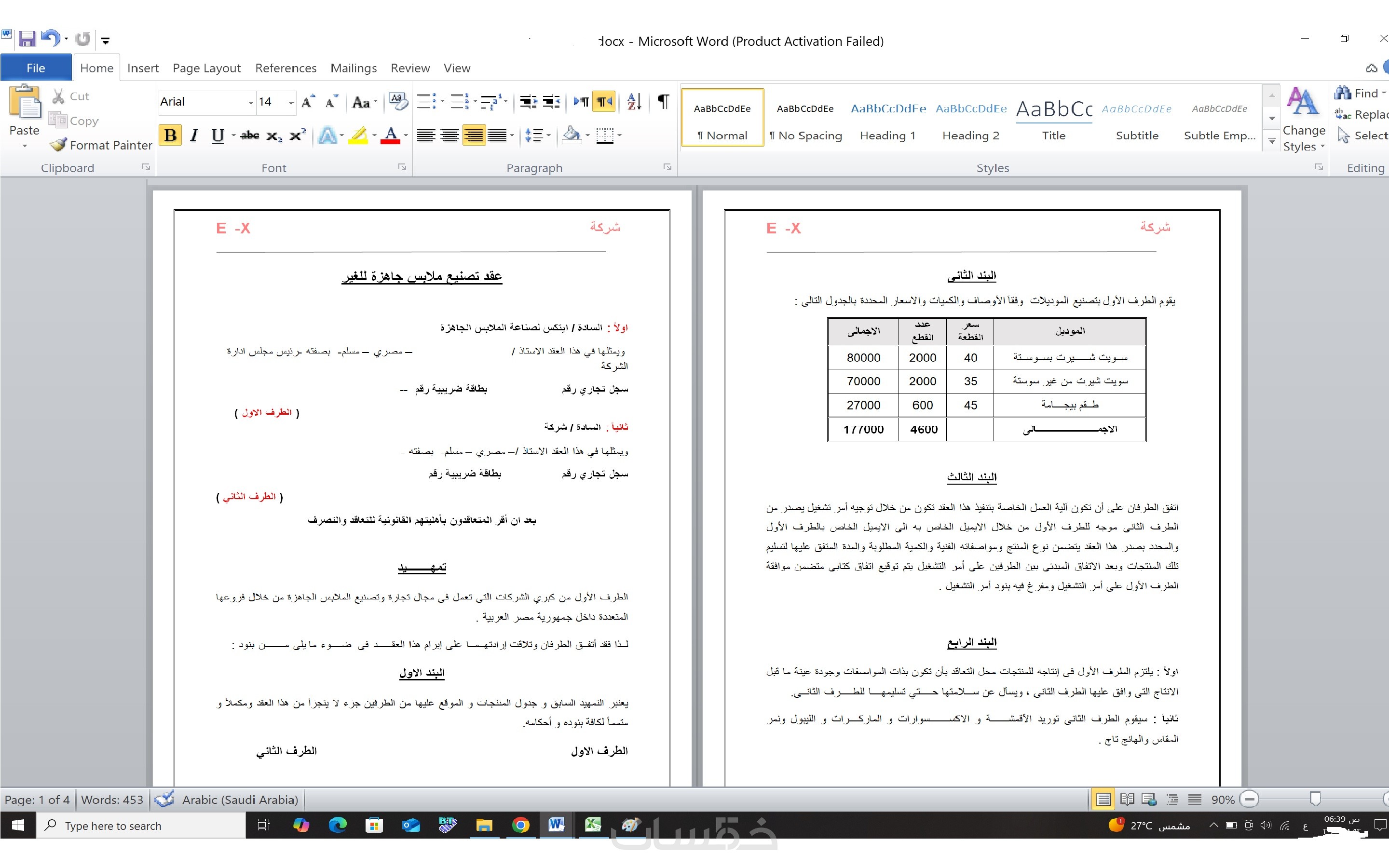The width and height of the screenshot is (1389, 868).
Task: Toggle Show/Hide paragraph marks
Action: click(663, 102)
